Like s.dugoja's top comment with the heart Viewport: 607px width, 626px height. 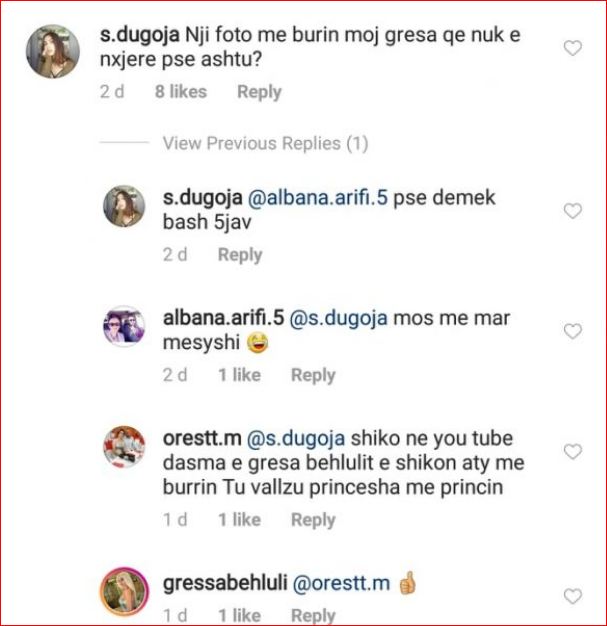[x=573, y=48]
